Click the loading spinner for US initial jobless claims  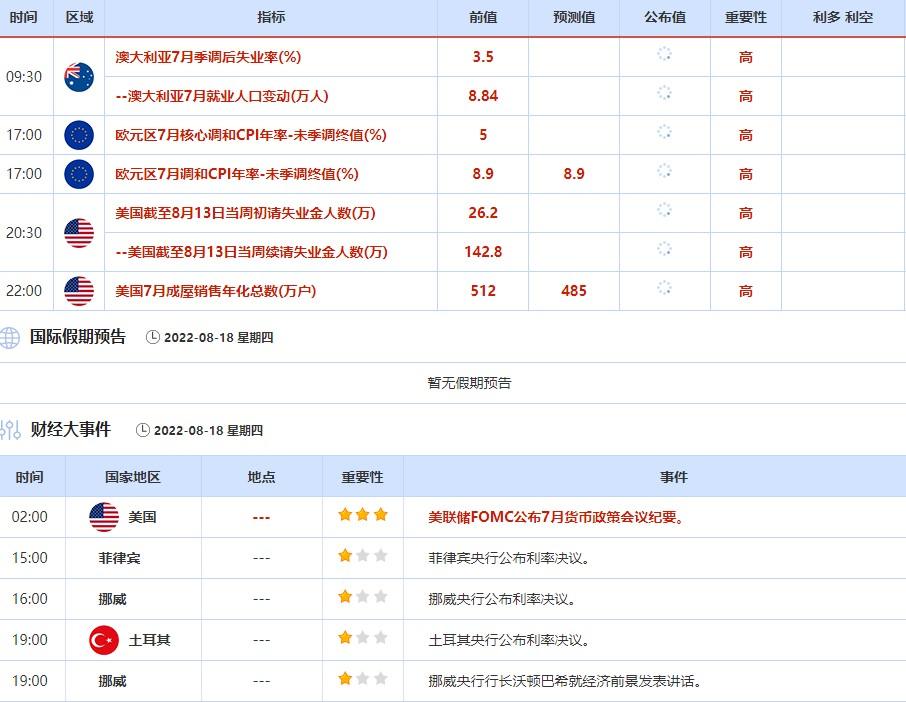click(x=664, y=210)
